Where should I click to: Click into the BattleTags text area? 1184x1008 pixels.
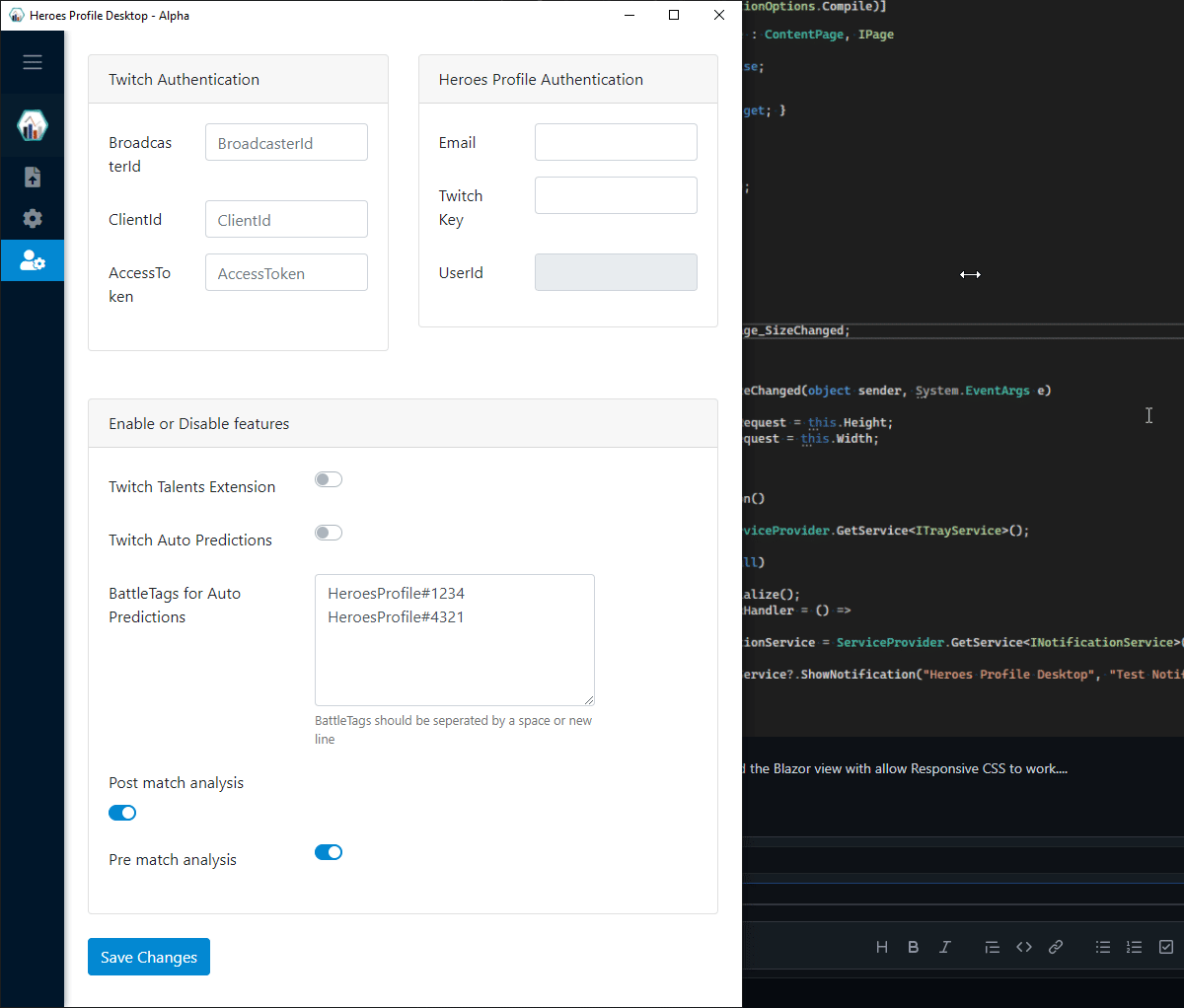click(x=455, y=640)
